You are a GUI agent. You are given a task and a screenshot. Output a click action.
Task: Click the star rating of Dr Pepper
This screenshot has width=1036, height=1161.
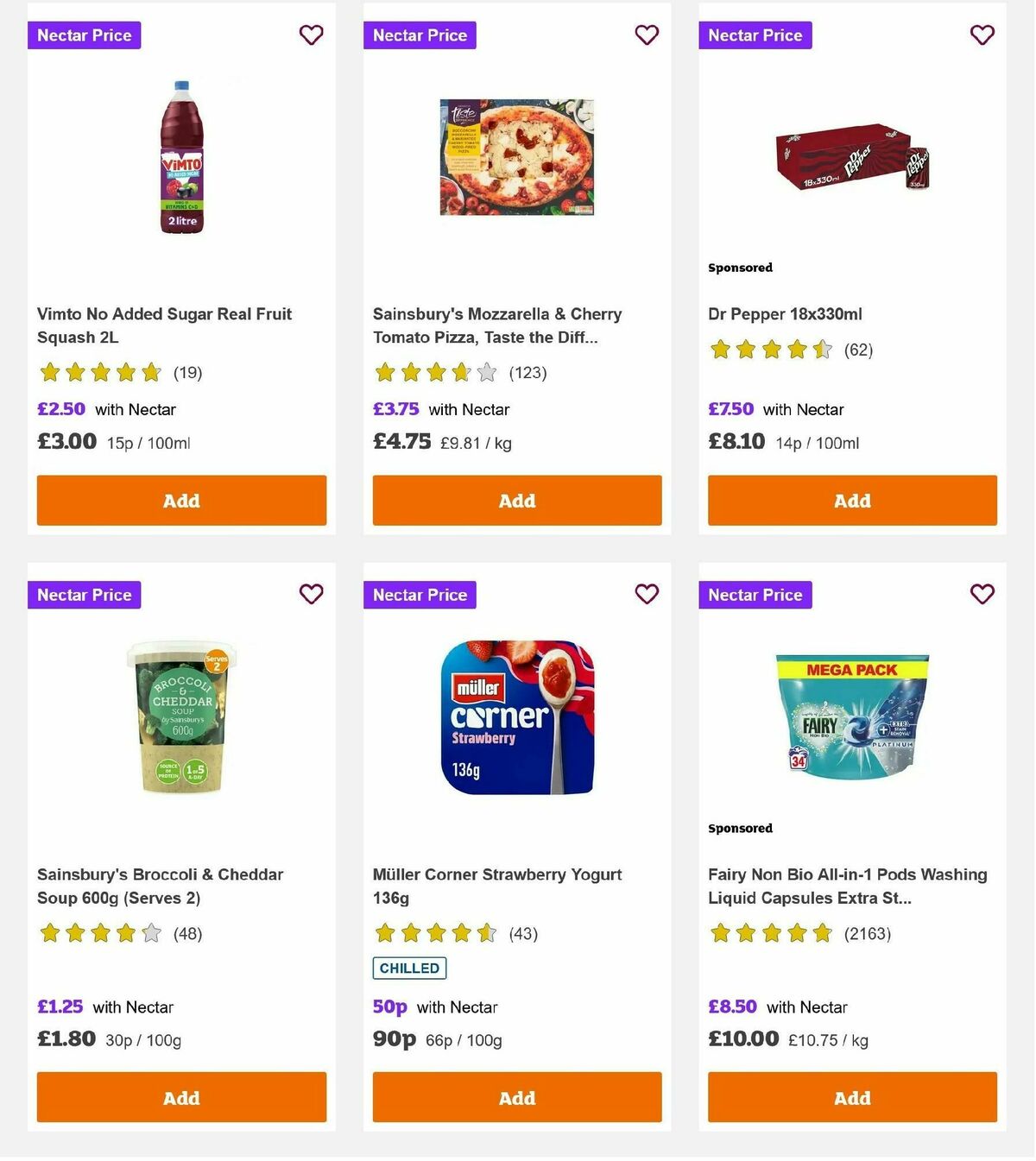click(x=771, y=350)
